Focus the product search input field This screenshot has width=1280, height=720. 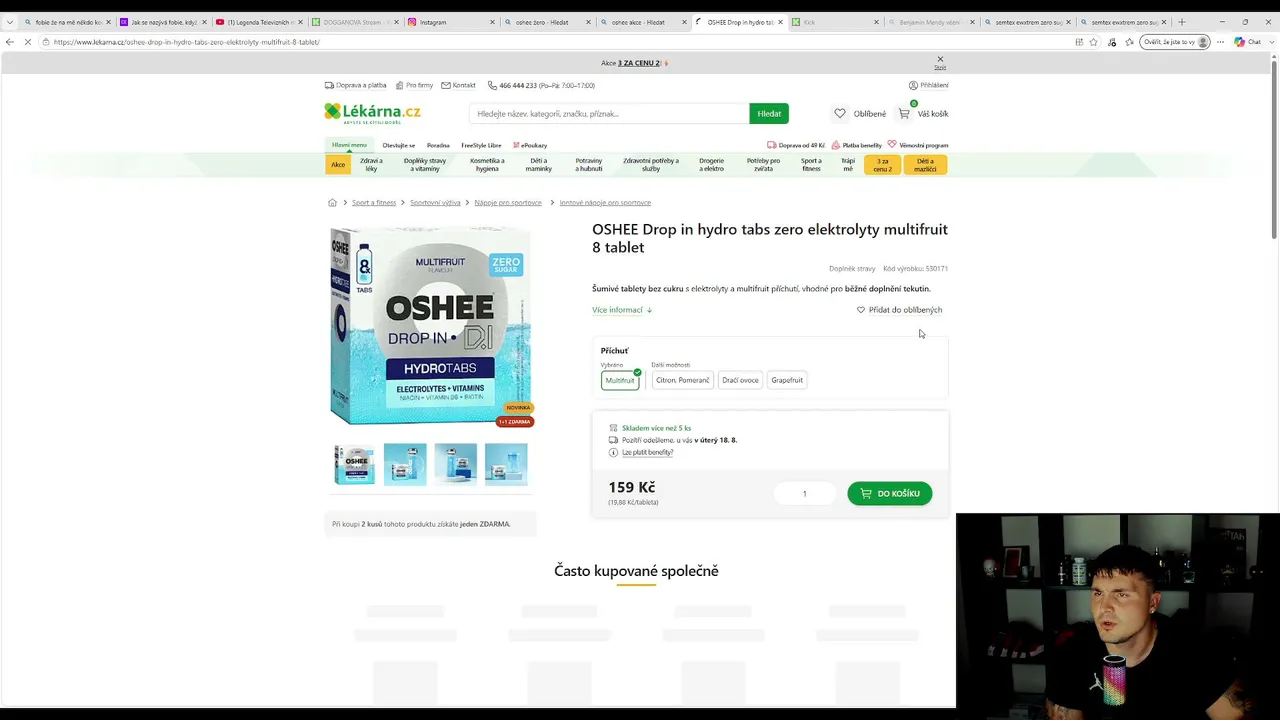coord(609,114)
